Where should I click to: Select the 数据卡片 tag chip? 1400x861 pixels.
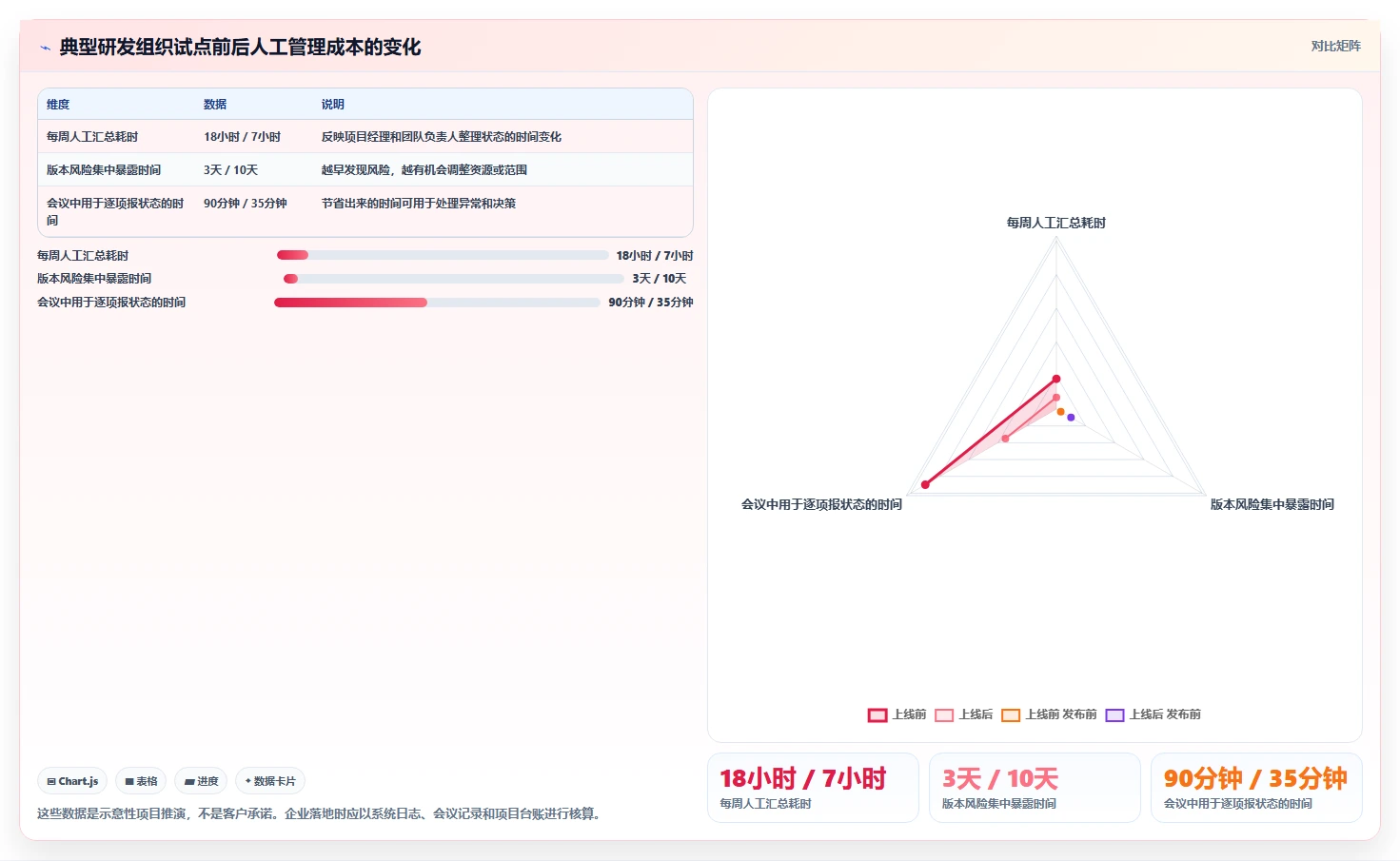pos(270,781)
